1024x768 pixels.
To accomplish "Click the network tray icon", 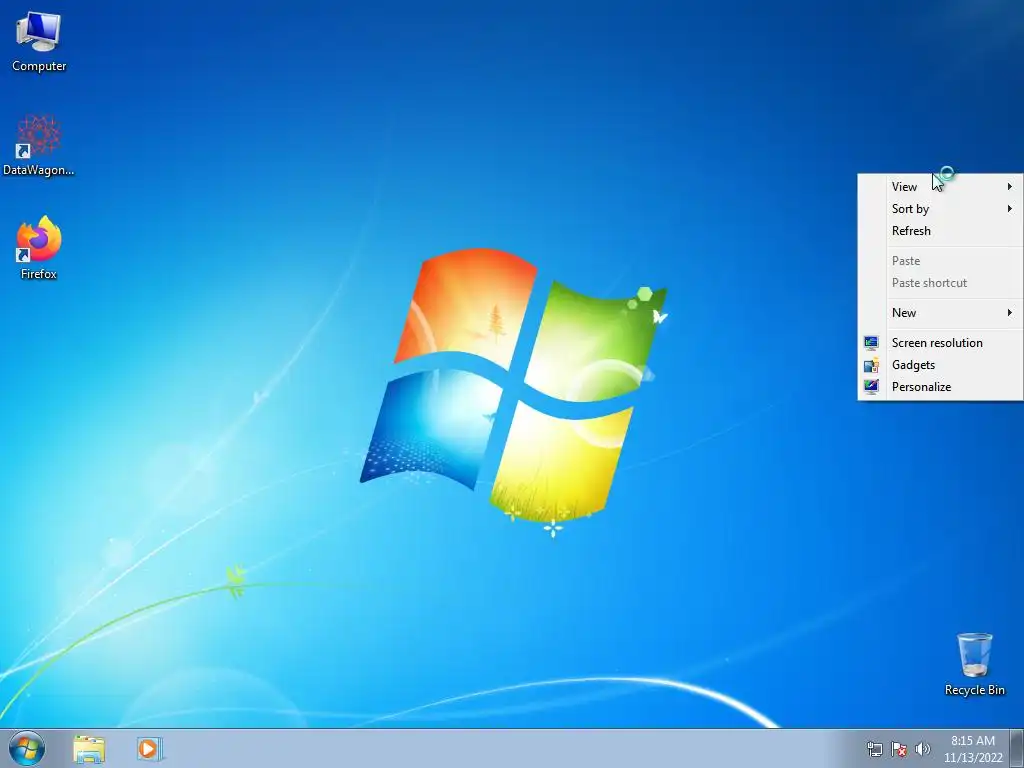I will point(874,749).
